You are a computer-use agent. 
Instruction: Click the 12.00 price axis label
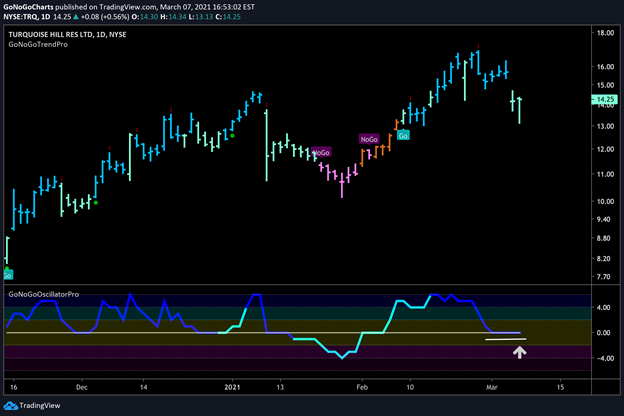pyautogui.click(x=605, y=149)
